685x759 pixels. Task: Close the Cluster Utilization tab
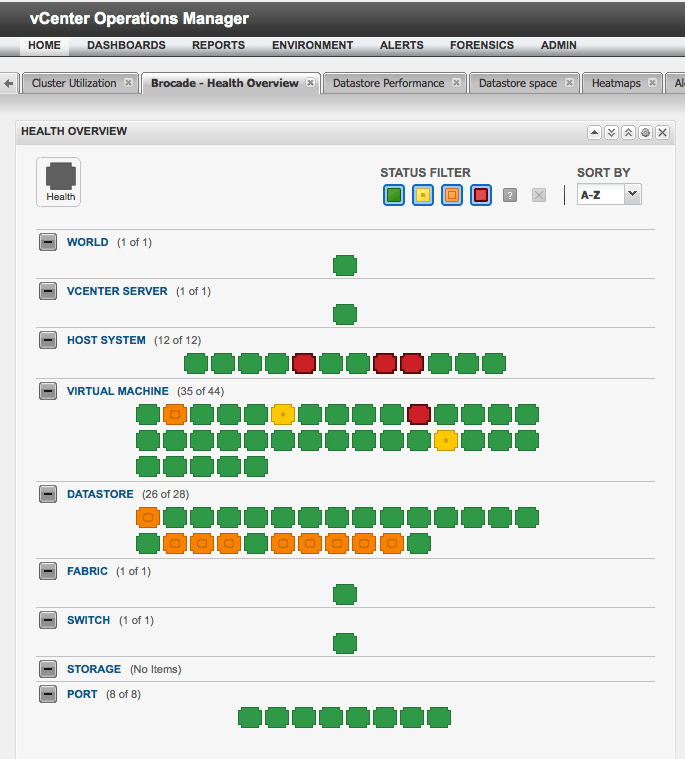128,83
